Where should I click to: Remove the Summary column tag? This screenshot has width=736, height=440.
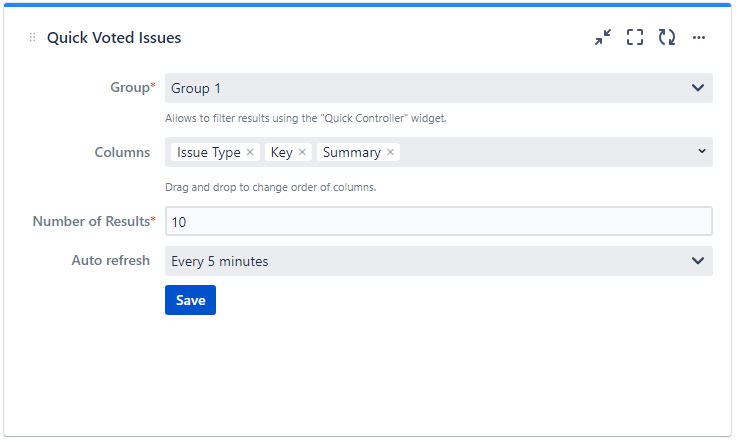click(390, 153)
